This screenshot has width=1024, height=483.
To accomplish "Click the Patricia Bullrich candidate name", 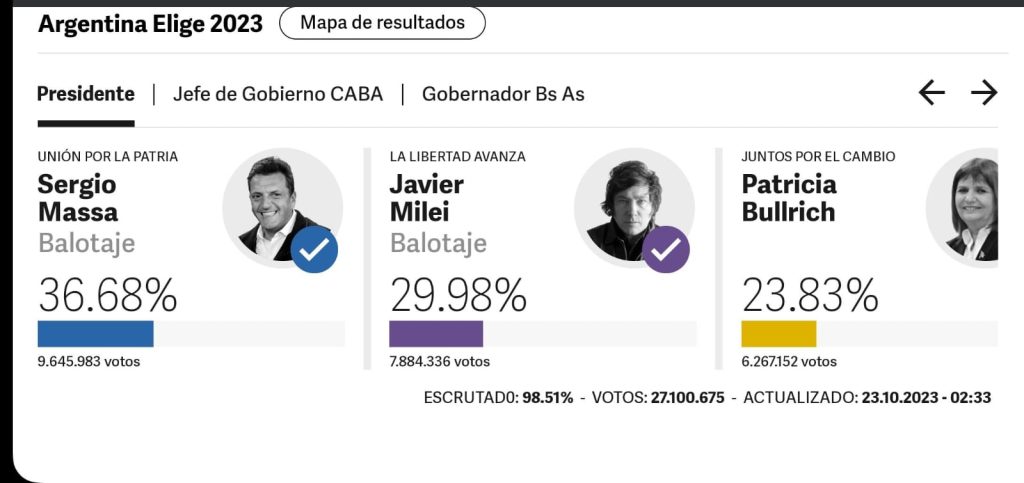I will point(789,198).
